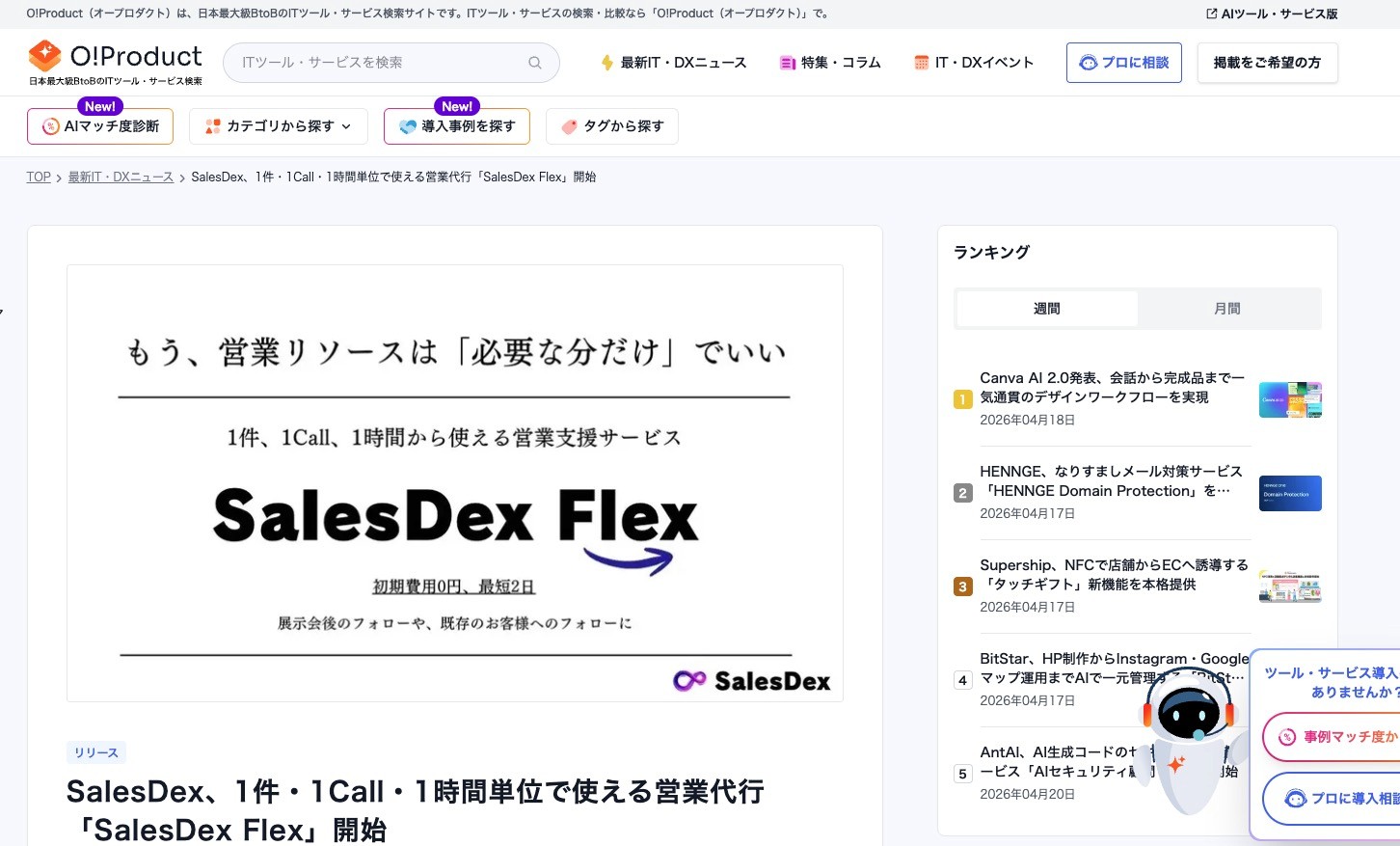
Task: Click the tag icon in タグから探す
Action: point(569,126)
